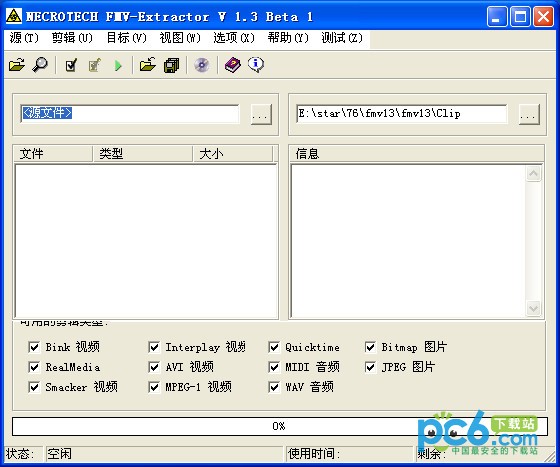
Task: Browse for source file with ... button
Action: (x=261, y=114)
